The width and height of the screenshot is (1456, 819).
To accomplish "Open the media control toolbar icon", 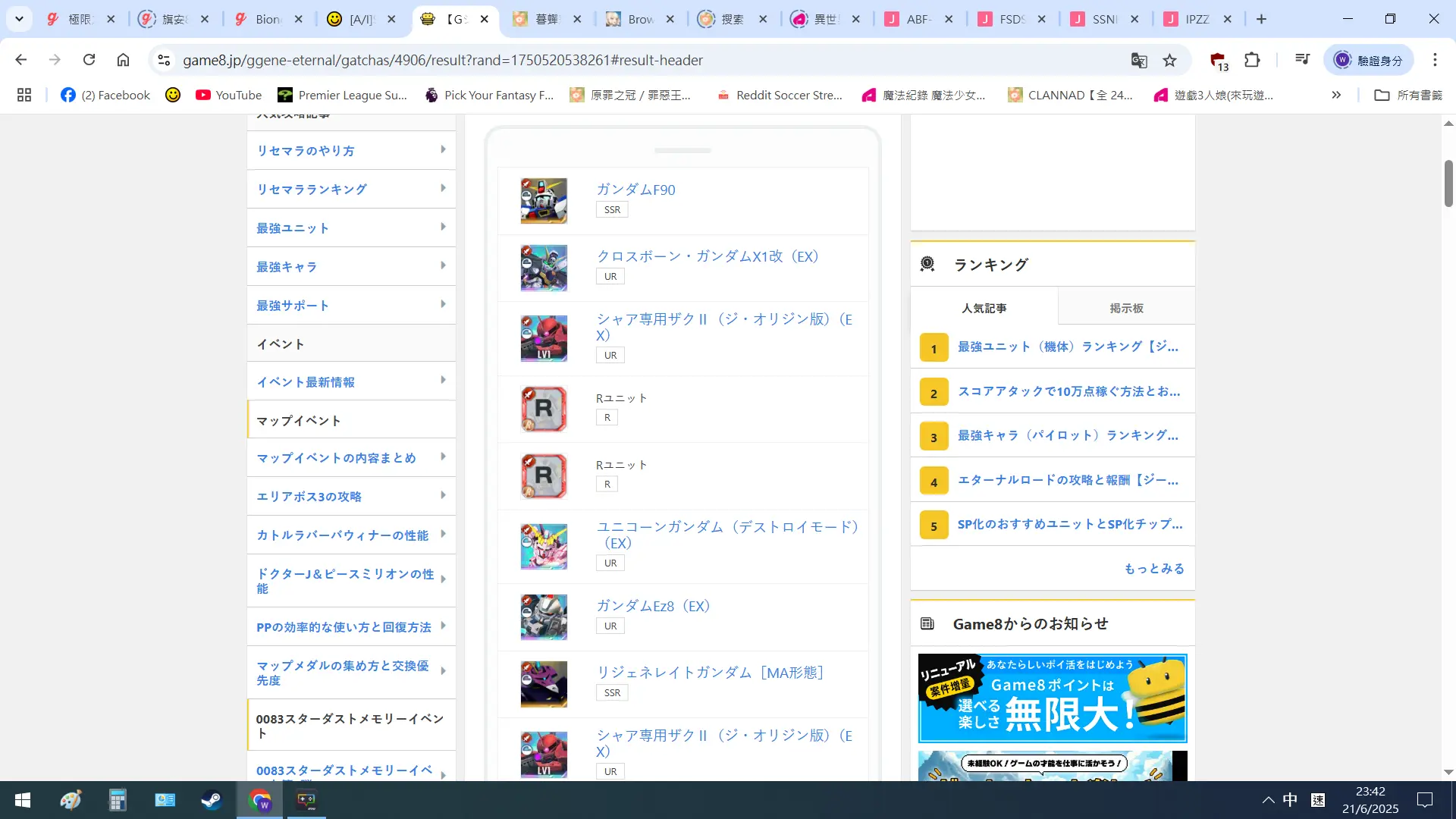I will [x=1303, y=60].
